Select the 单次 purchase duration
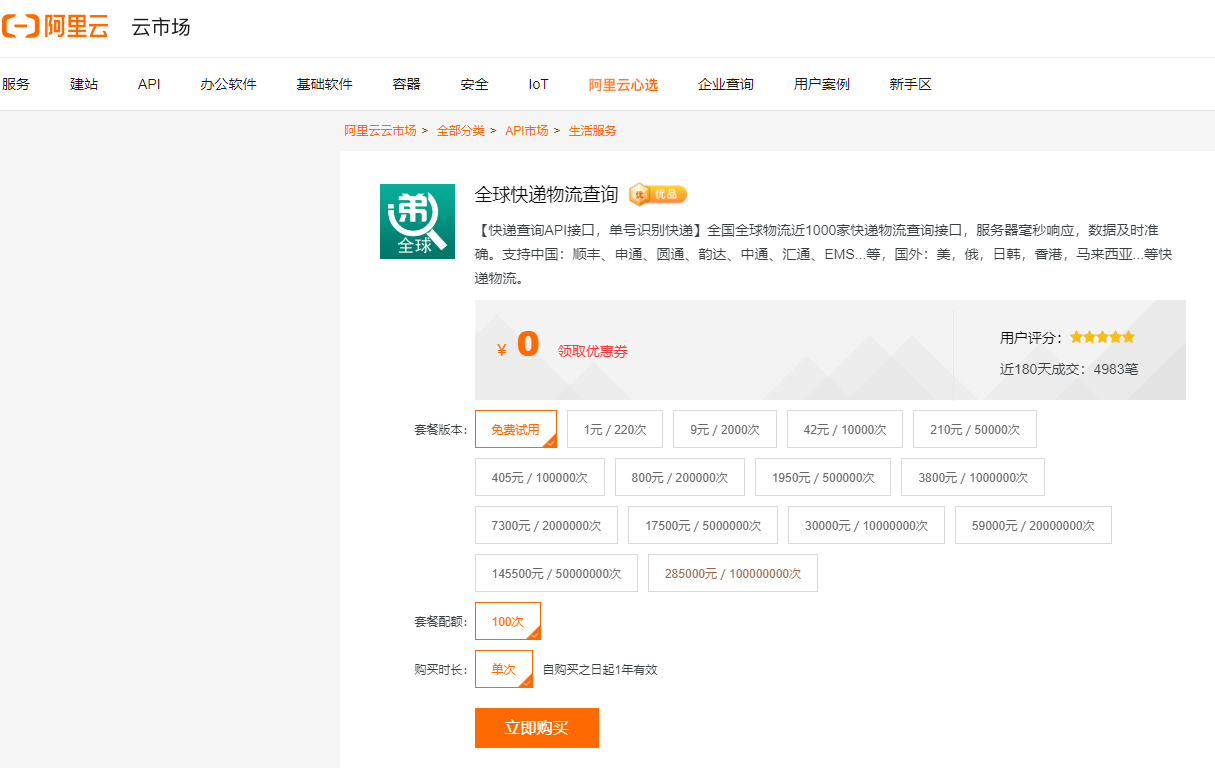The width and height of the screenshot is (1215, 768). [504, 669]
